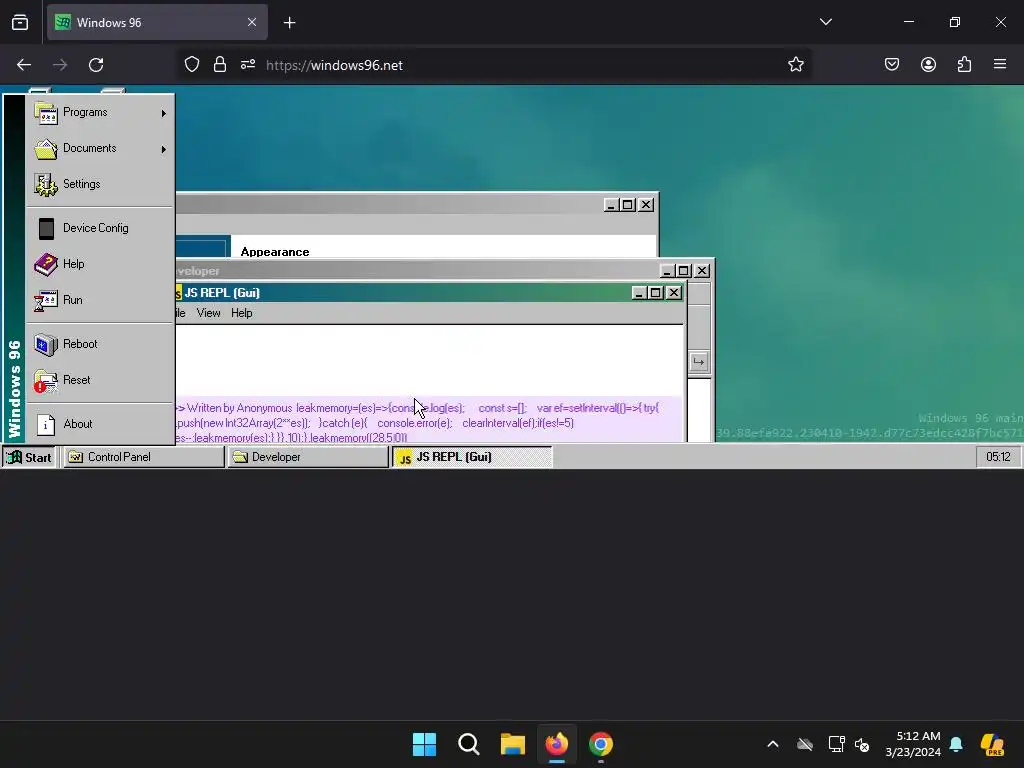Viewport: 1024px width, 768px height.
Task: Open File Explorer from the taskbar
Action: [x=513, y=744]
